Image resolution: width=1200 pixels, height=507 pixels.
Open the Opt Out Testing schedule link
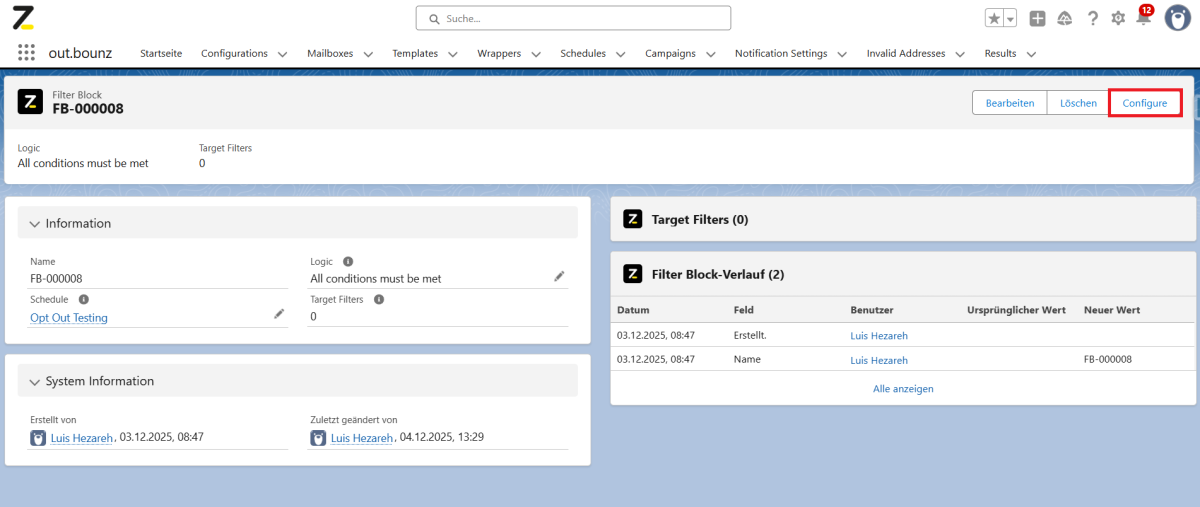click(x=69, y=318)
